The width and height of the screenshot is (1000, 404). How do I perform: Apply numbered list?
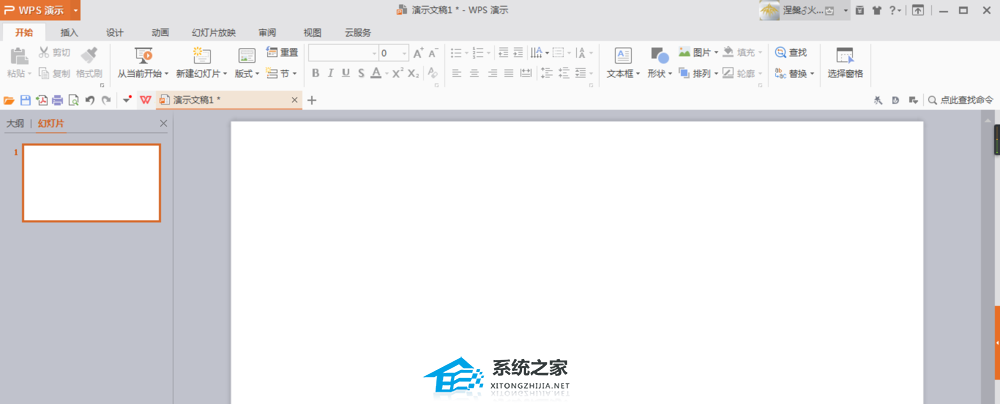478,53
